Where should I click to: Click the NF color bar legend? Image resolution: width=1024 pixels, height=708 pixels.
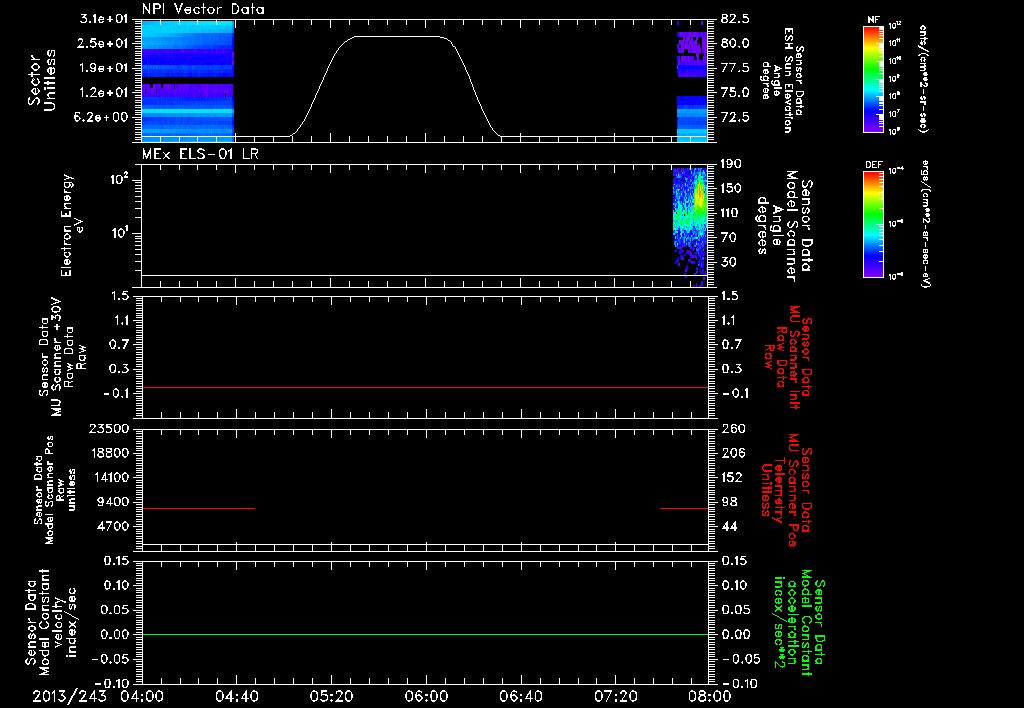[874, 78]
